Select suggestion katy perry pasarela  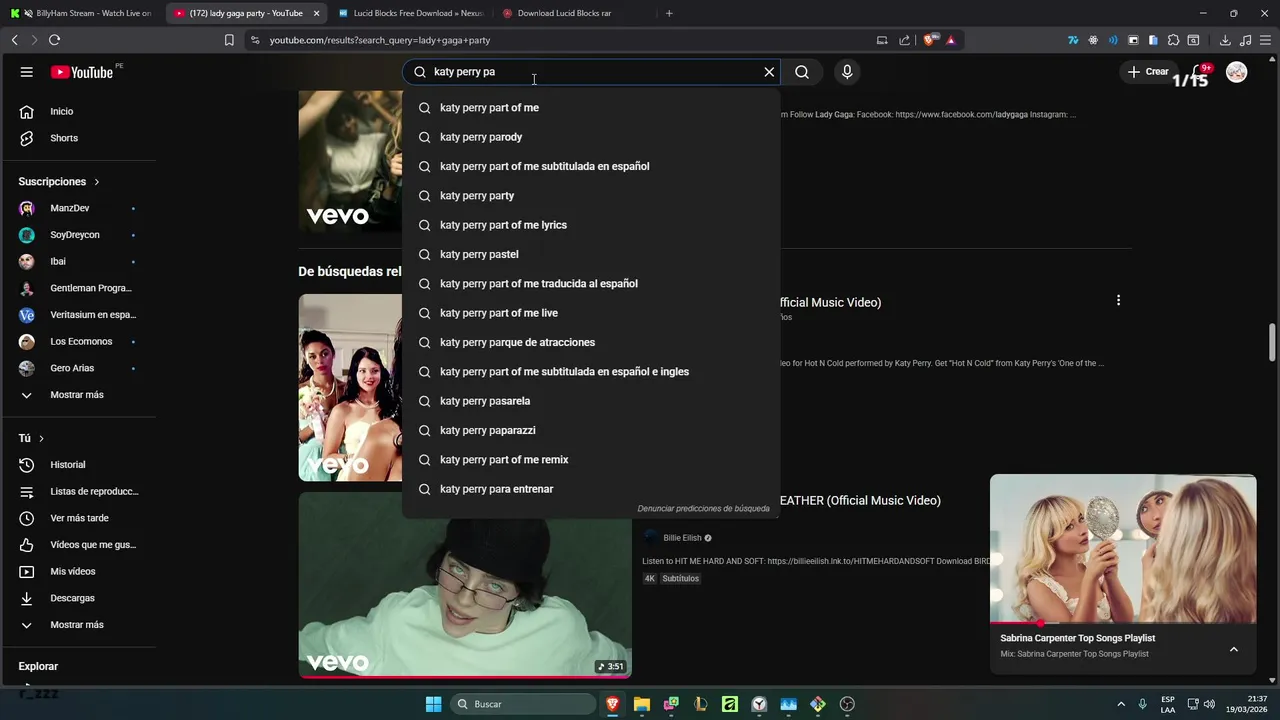point(591,401)
